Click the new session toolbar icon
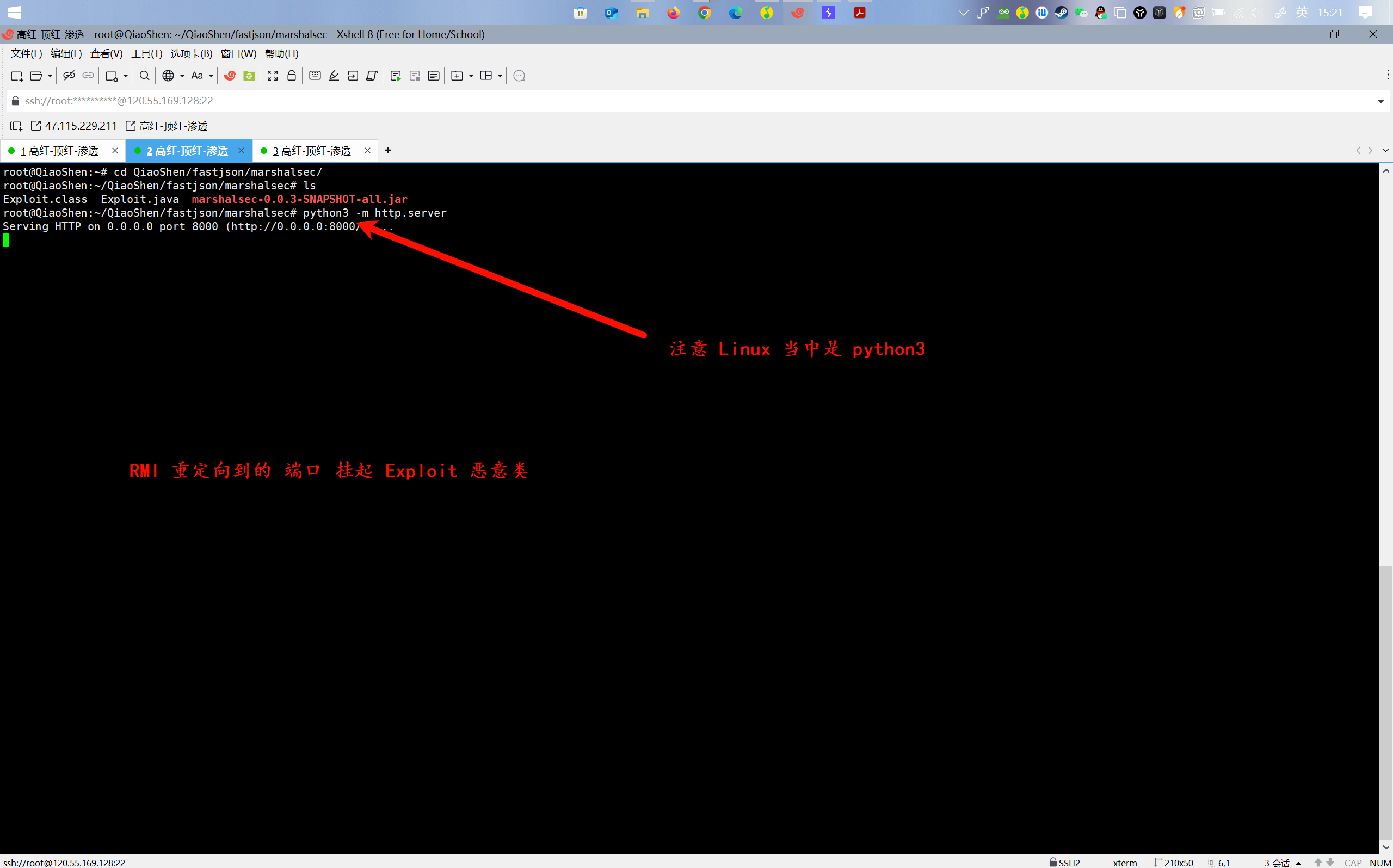Viewport: 1393px width, 868px height. click(16, 76)
